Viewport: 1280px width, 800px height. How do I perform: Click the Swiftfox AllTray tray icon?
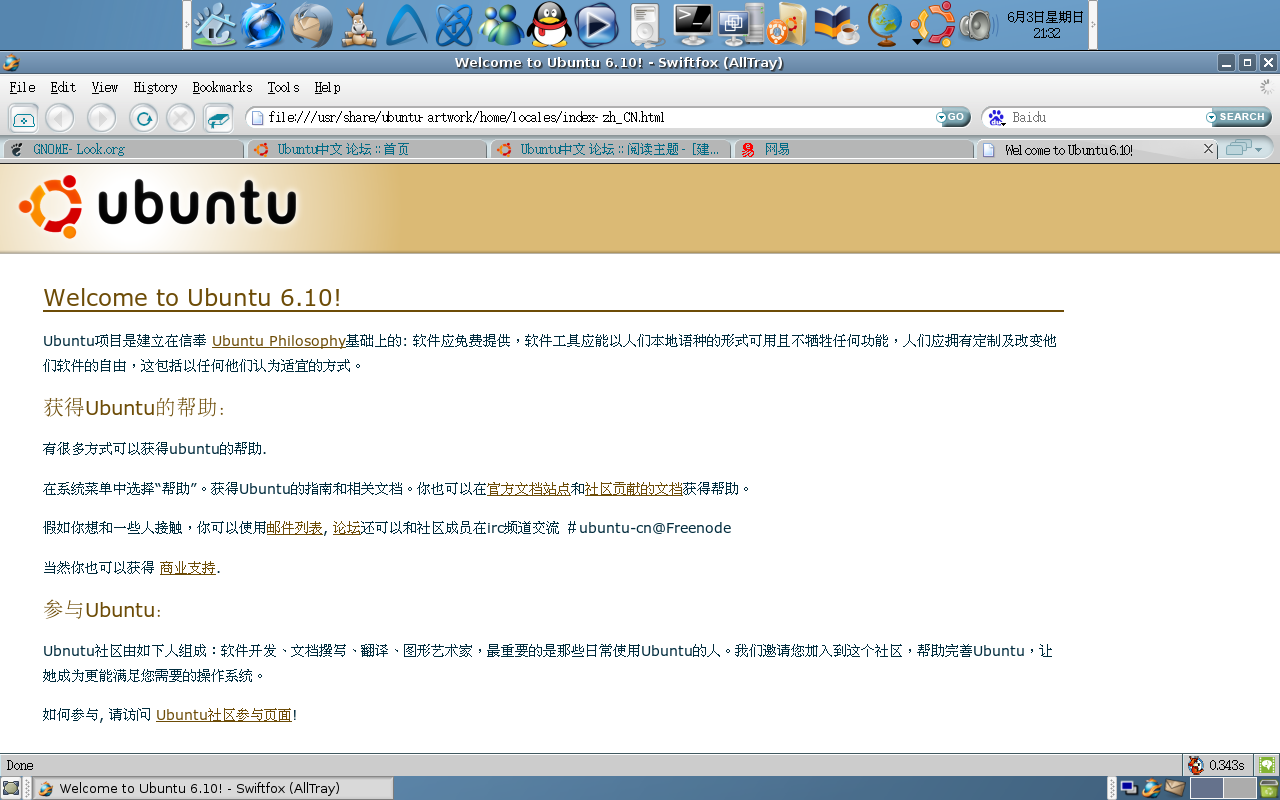coord(1152,788)
